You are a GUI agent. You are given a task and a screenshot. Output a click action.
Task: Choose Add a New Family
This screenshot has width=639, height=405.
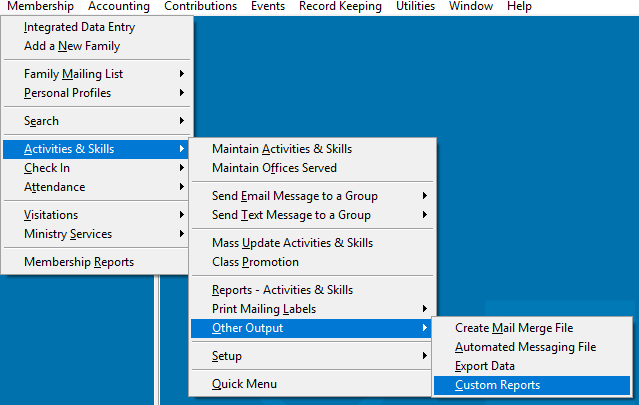point(71,45)
